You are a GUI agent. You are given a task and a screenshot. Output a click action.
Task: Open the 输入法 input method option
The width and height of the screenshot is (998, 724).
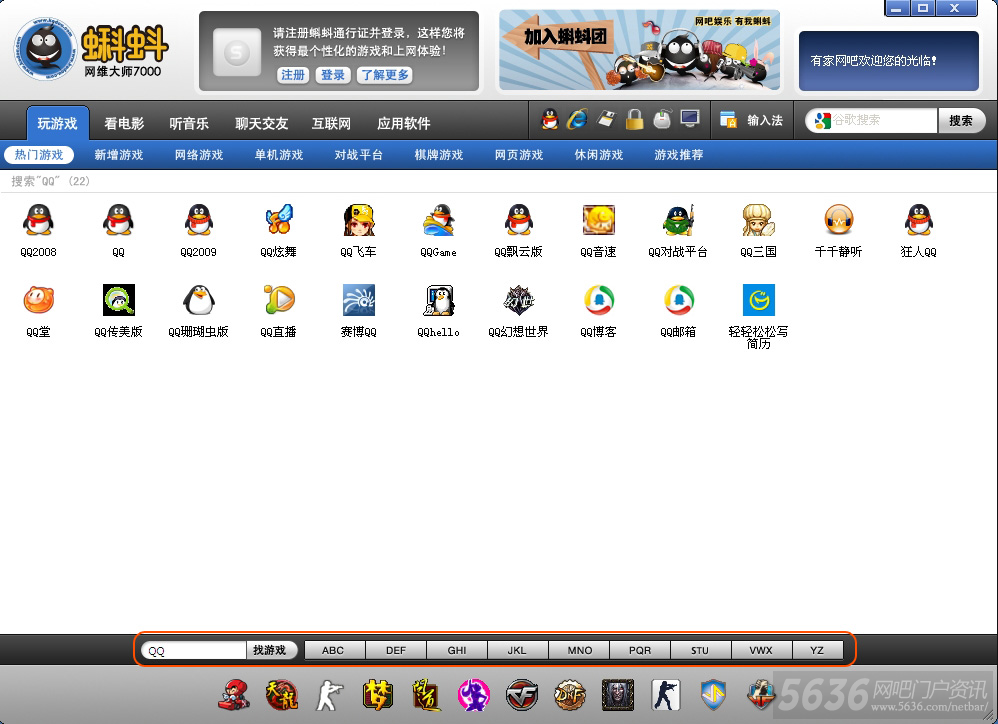click(752, 120)
